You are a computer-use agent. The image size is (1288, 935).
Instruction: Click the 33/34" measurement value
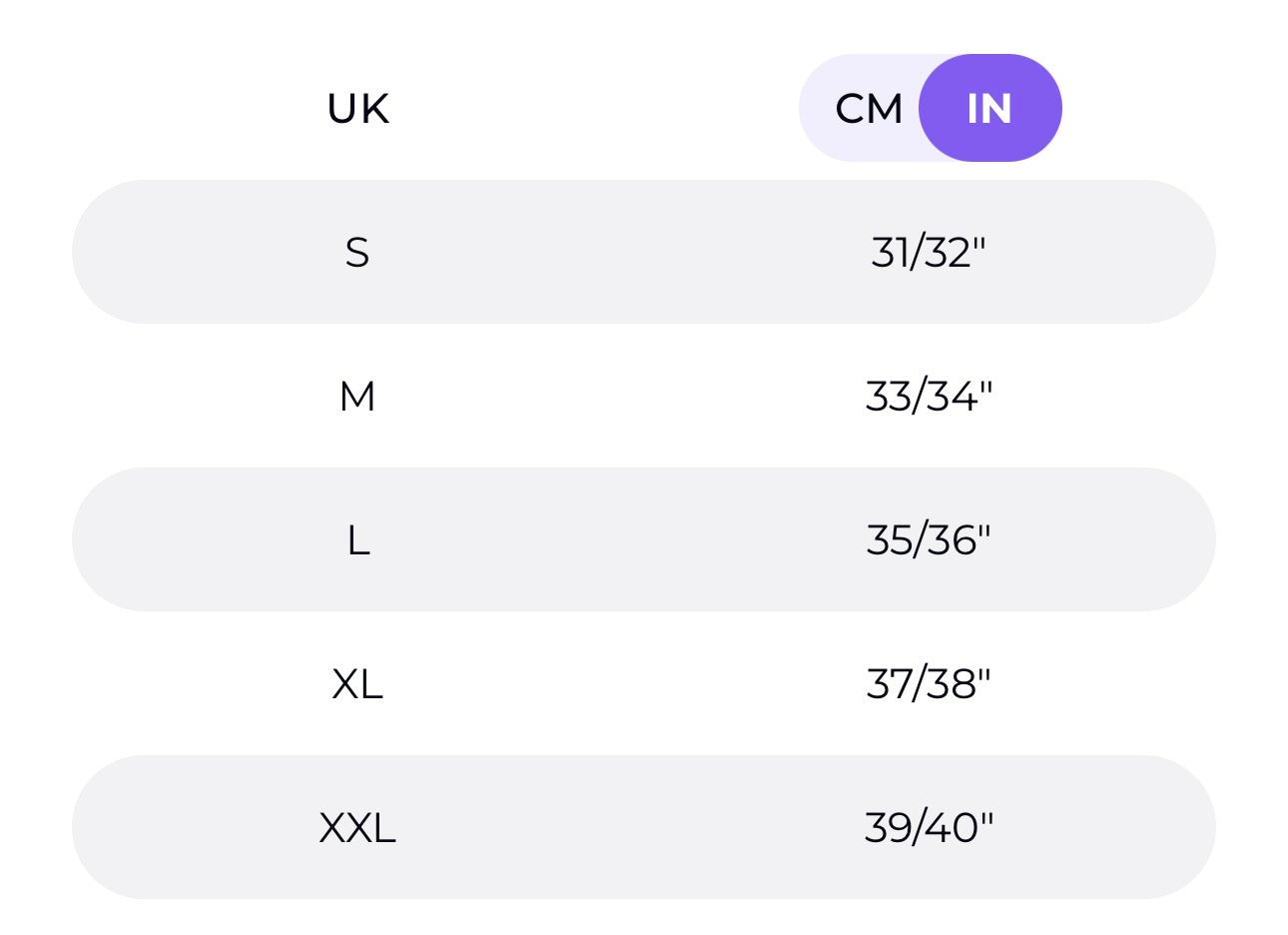[x=929, y=397]
